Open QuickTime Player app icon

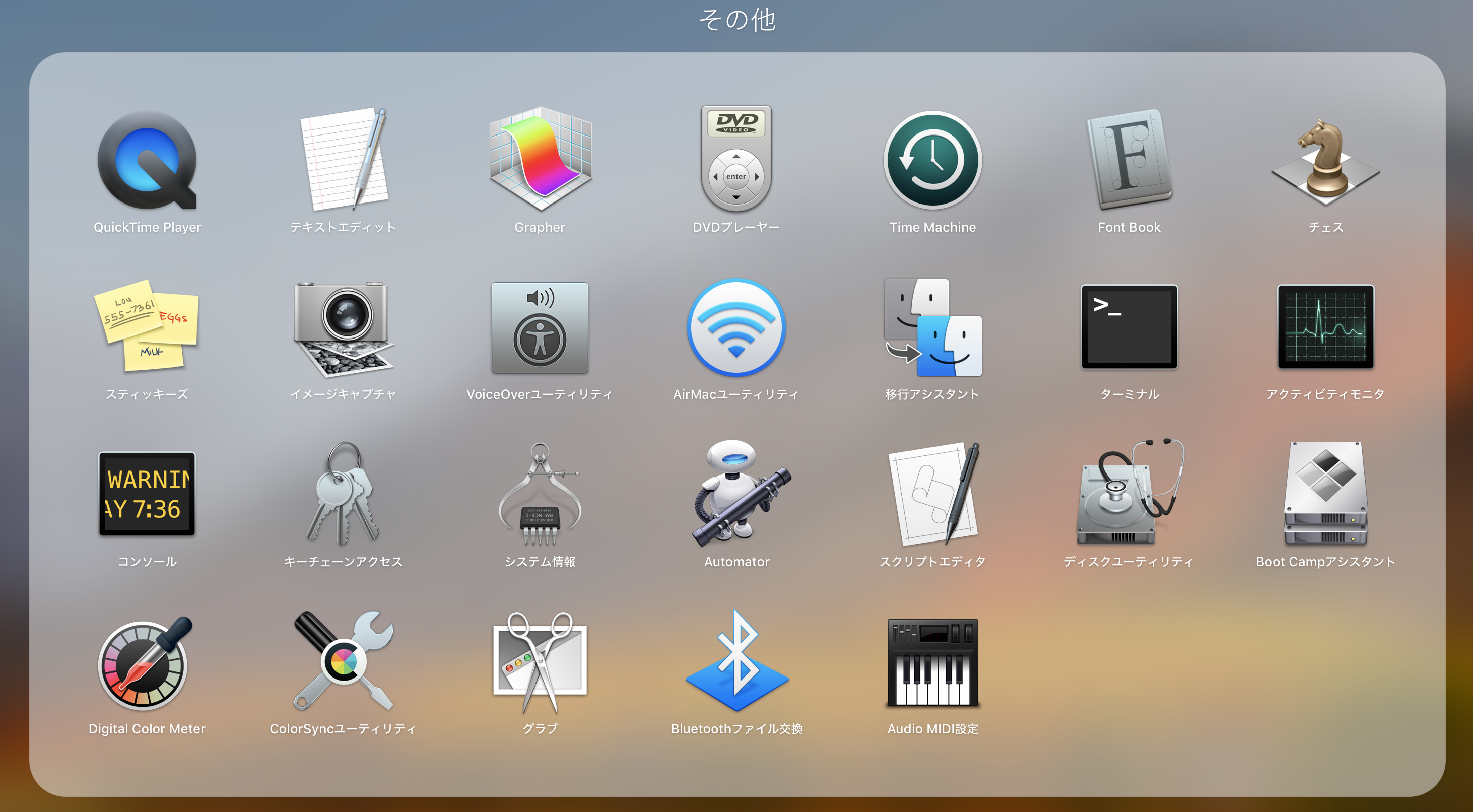pyautogui.click(x=148, y=160)
